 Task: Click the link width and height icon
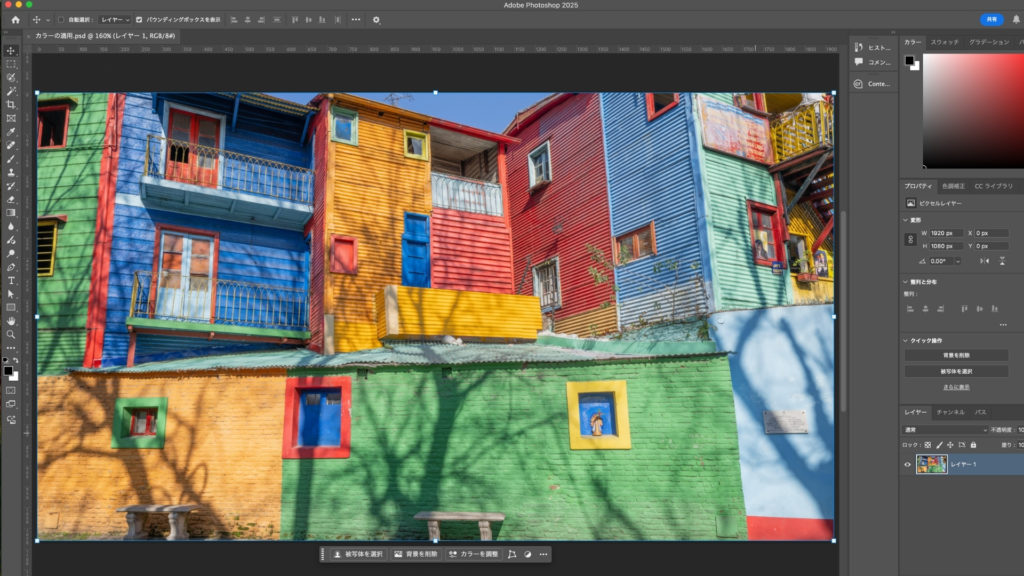(x=909, y=239)
